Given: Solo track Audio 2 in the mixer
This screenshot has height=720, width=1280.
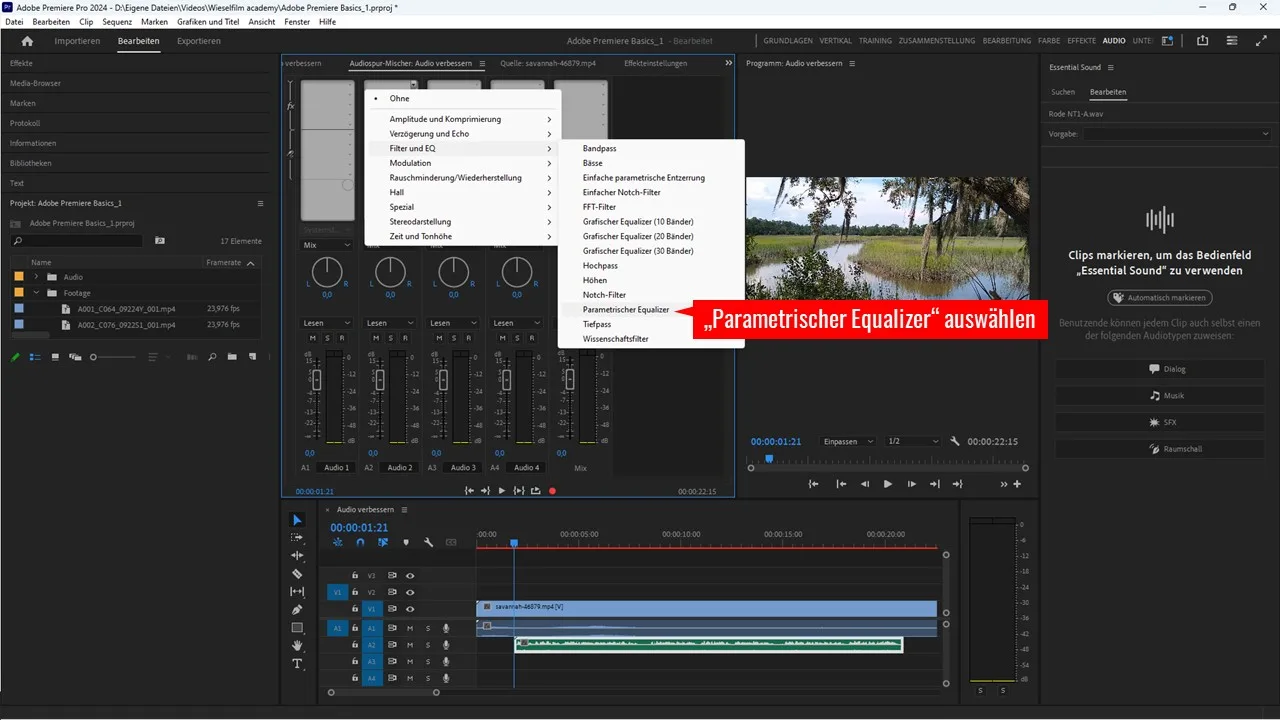Looking at the screenshot, I should pyautogui.click(x=391, y=338).
